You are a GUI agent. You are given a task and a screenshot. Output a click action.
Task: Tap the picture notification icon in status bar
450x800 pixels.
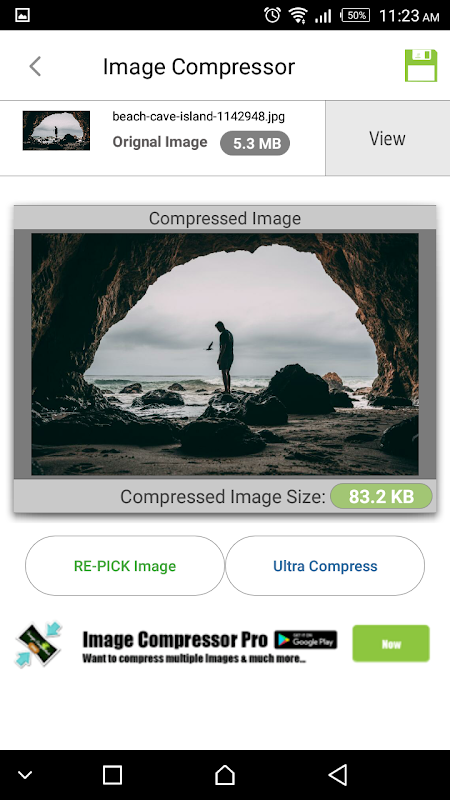[x=22, y=15]
